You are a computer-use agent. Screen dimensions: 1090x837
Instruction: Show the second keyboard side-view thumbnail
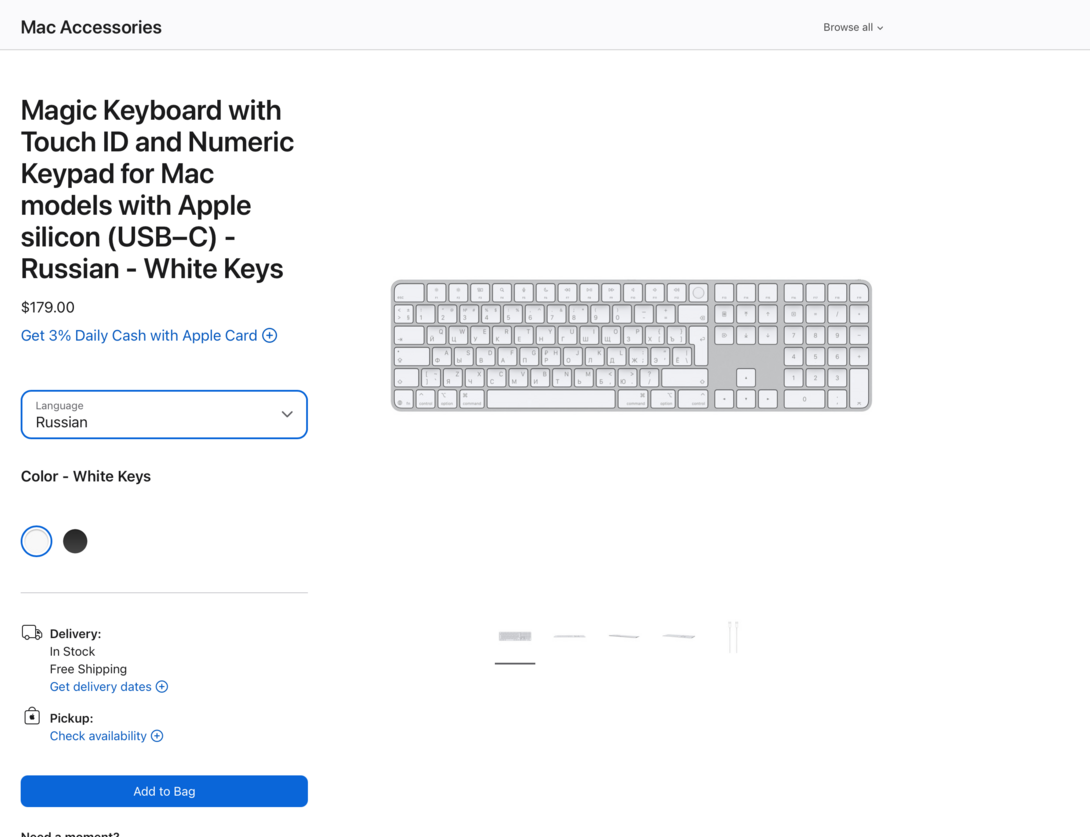point(570,636)
